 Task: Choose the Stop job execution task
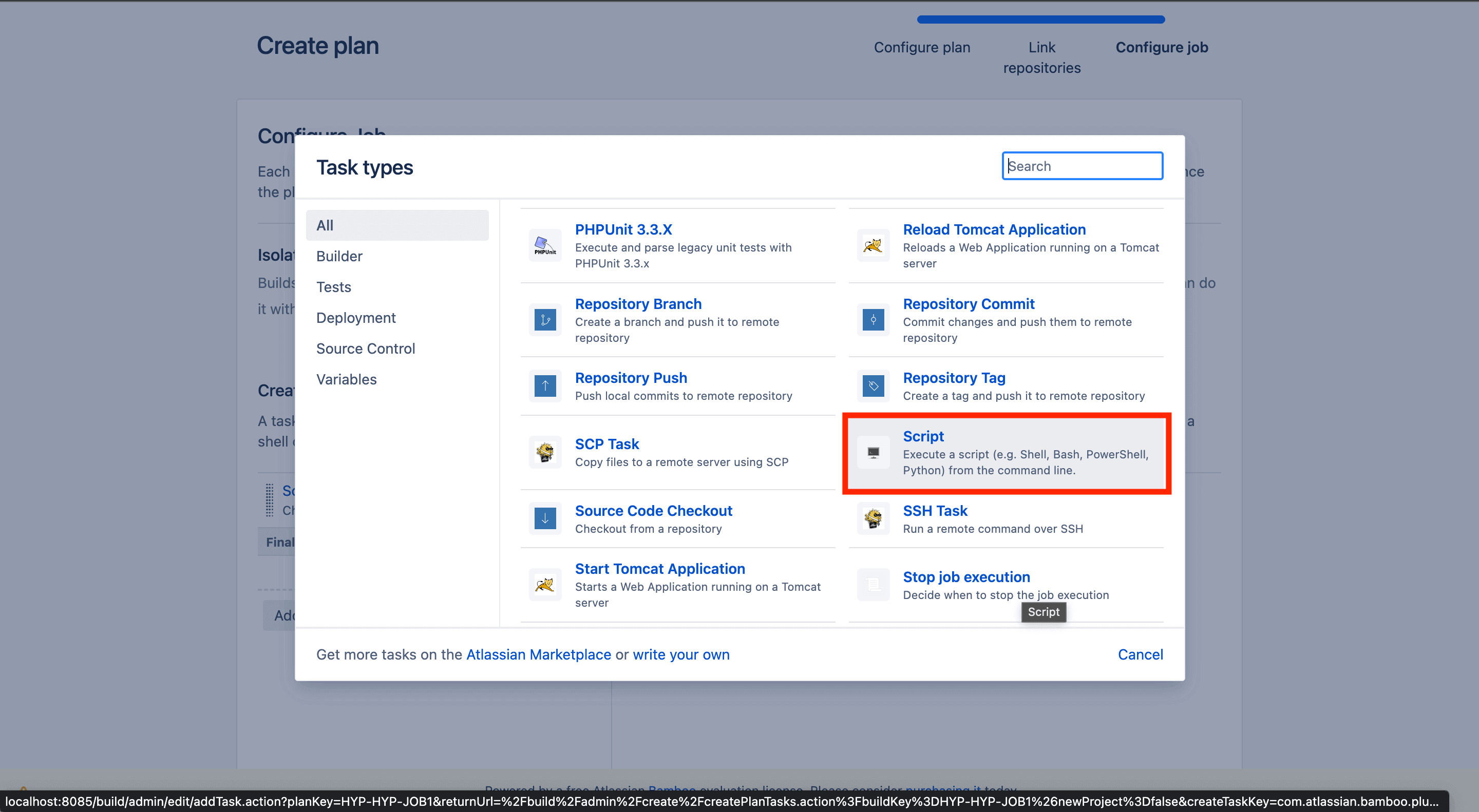pyautogui.click(x=966, y=577)
